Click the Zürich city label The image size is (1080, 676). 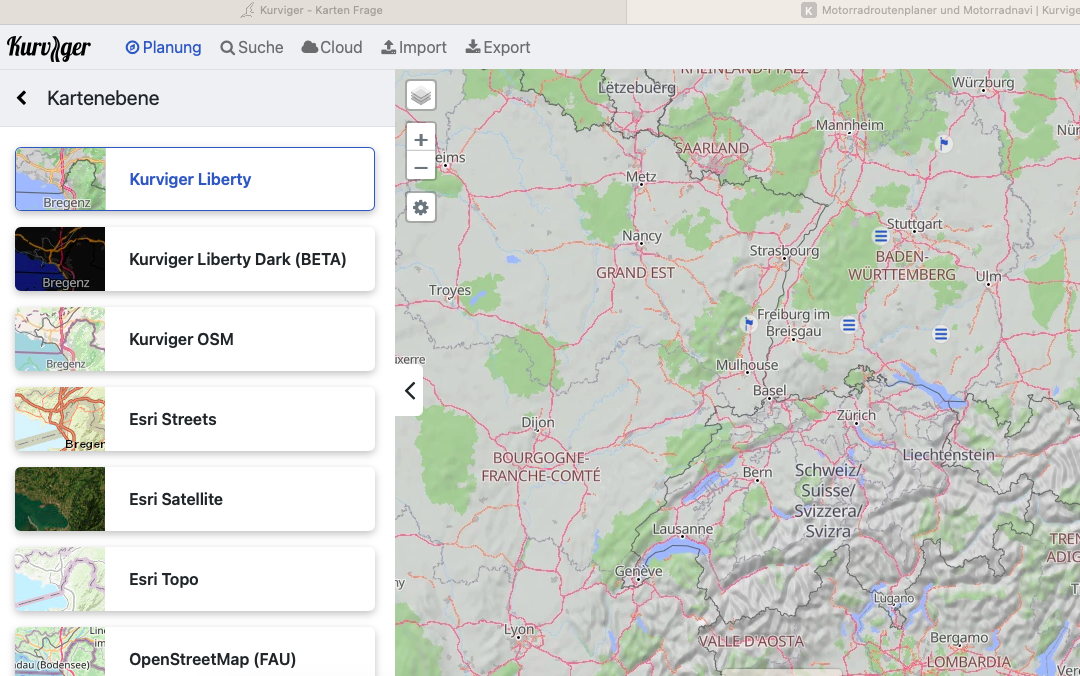tap(856, 415)
